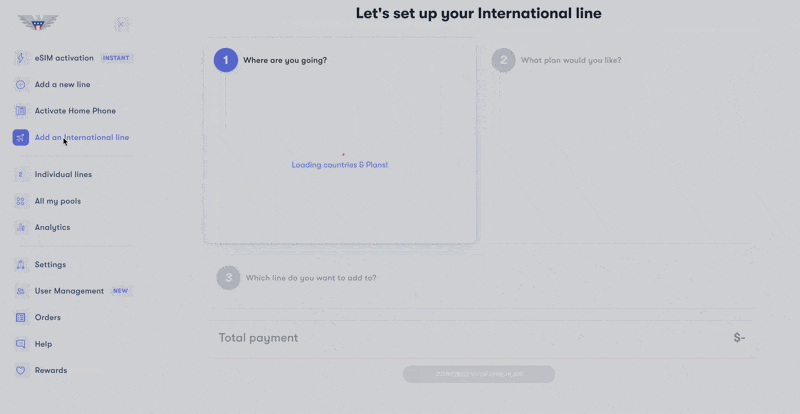Screen dimensions: 800x414
Task: Click the eSIM activation lightning icon
Action: pyautogui.click(x=20, y=58)
